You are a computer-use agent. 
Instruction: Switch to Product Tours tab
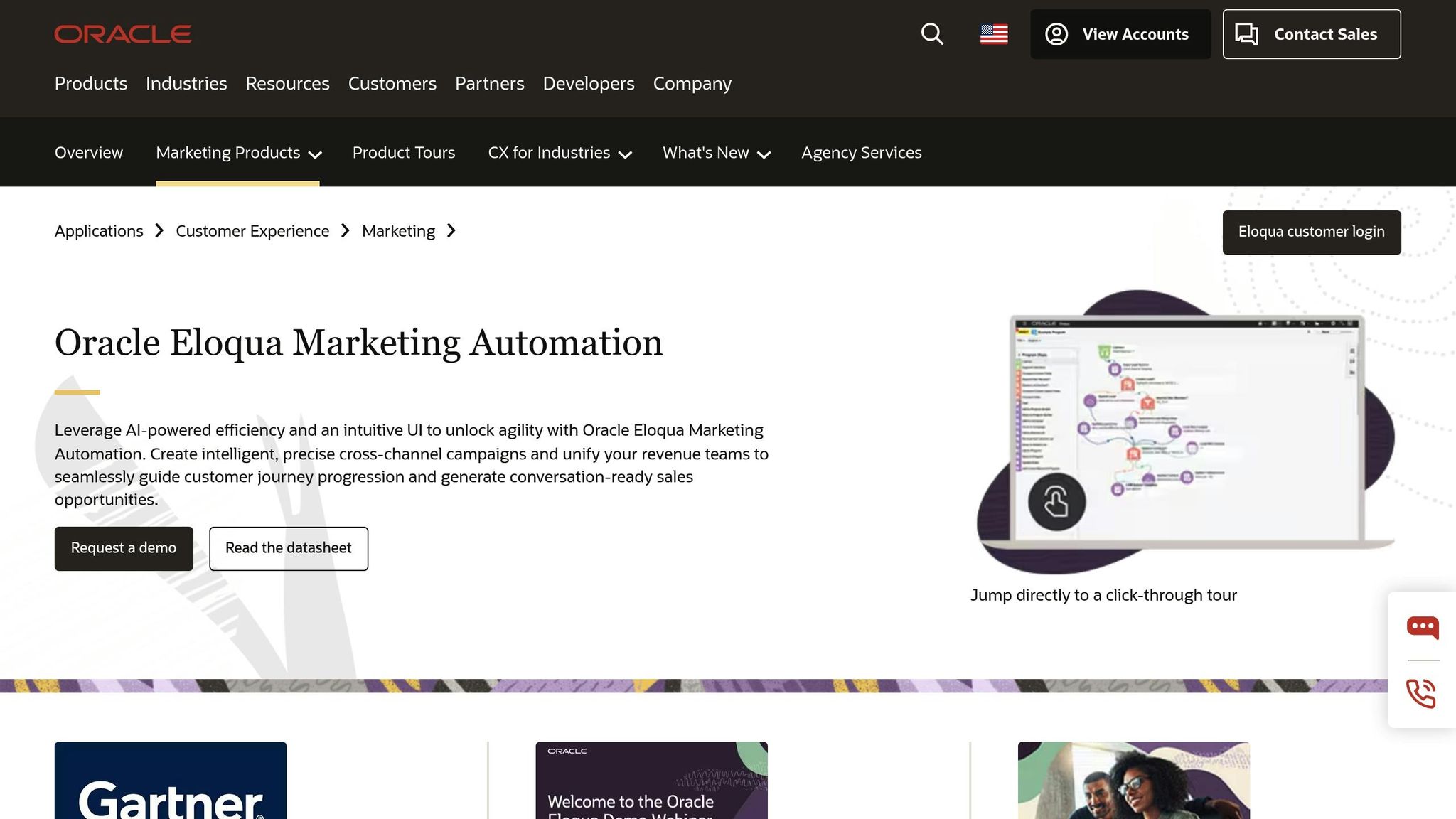point(404,153)
